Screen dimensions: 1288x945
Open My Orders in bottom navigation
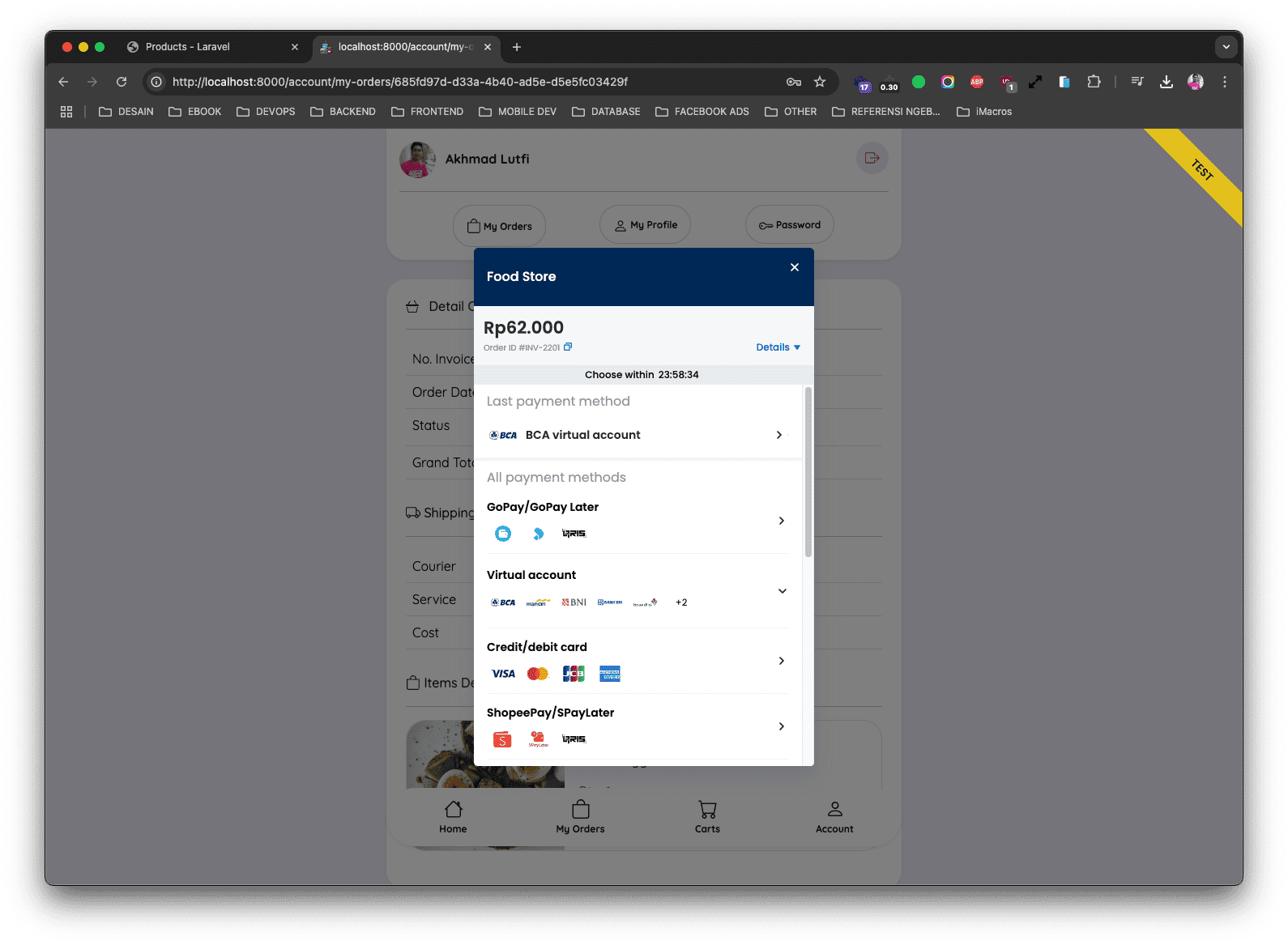580,816
